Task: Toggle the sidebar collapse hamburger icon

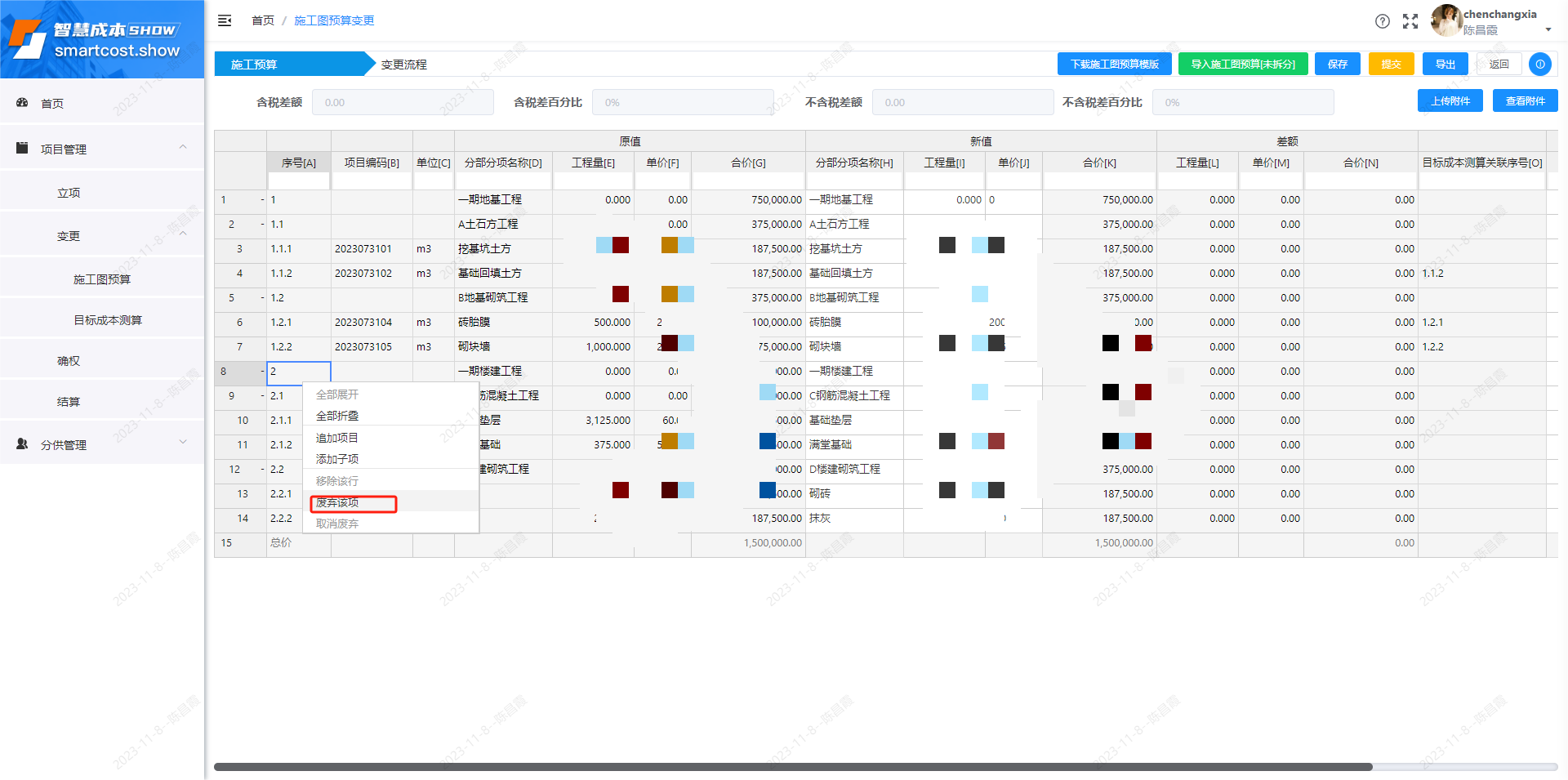Action: [x=225, y=20]
